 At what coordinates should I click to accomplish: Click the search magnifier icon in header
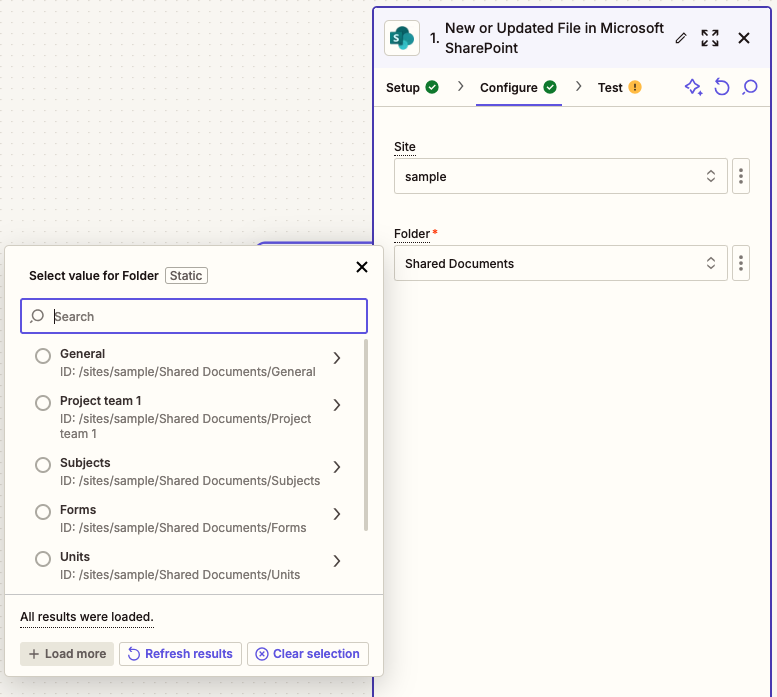[750, 88]
